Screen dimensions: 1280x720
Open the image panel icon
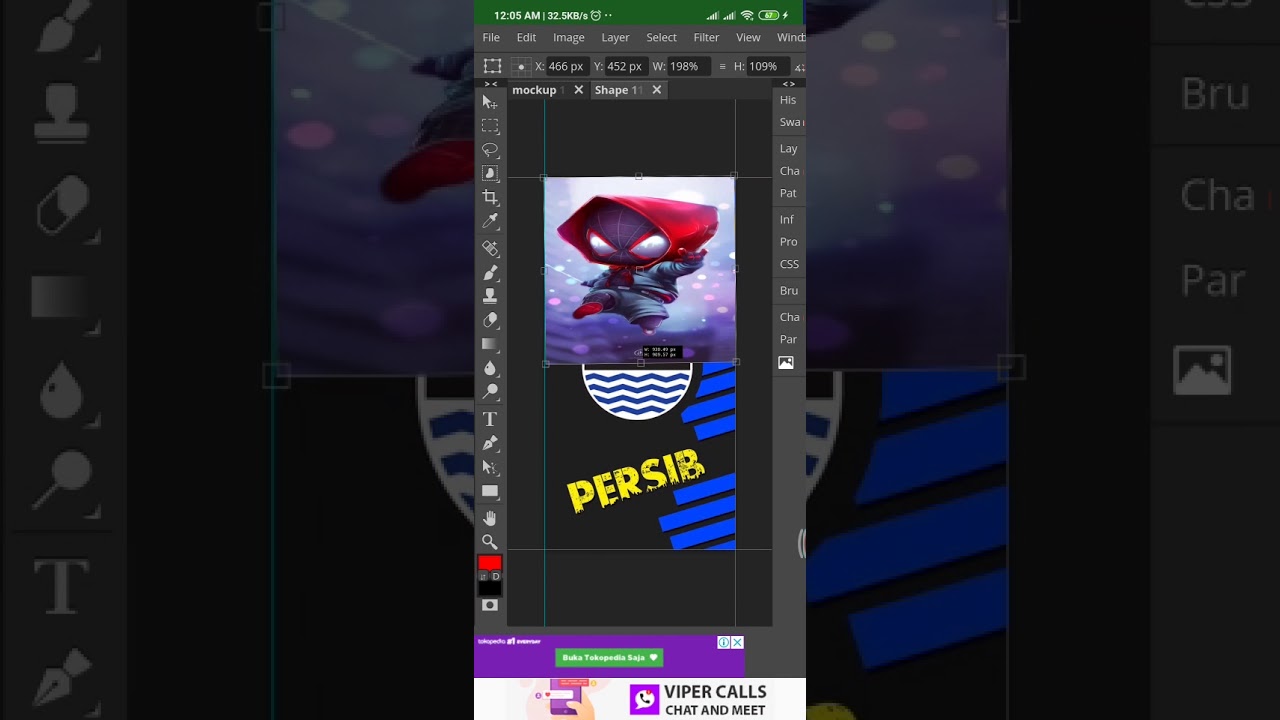(x=786, y=363)
